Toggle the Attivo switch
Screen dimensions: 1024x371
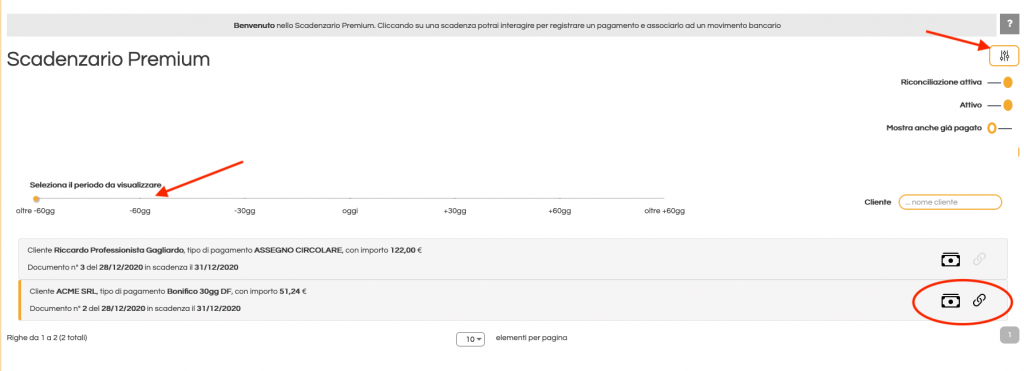pyautogui.click(x=1000, y=105)
